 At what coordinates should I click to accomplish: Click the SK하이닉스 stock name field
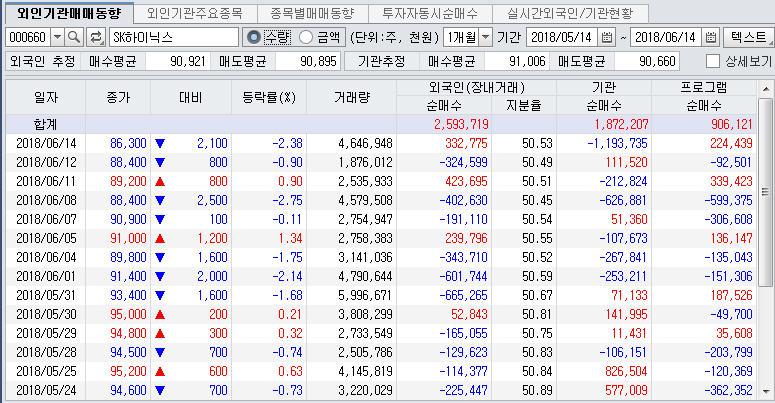pyautogui.click(x=173, y=37)
